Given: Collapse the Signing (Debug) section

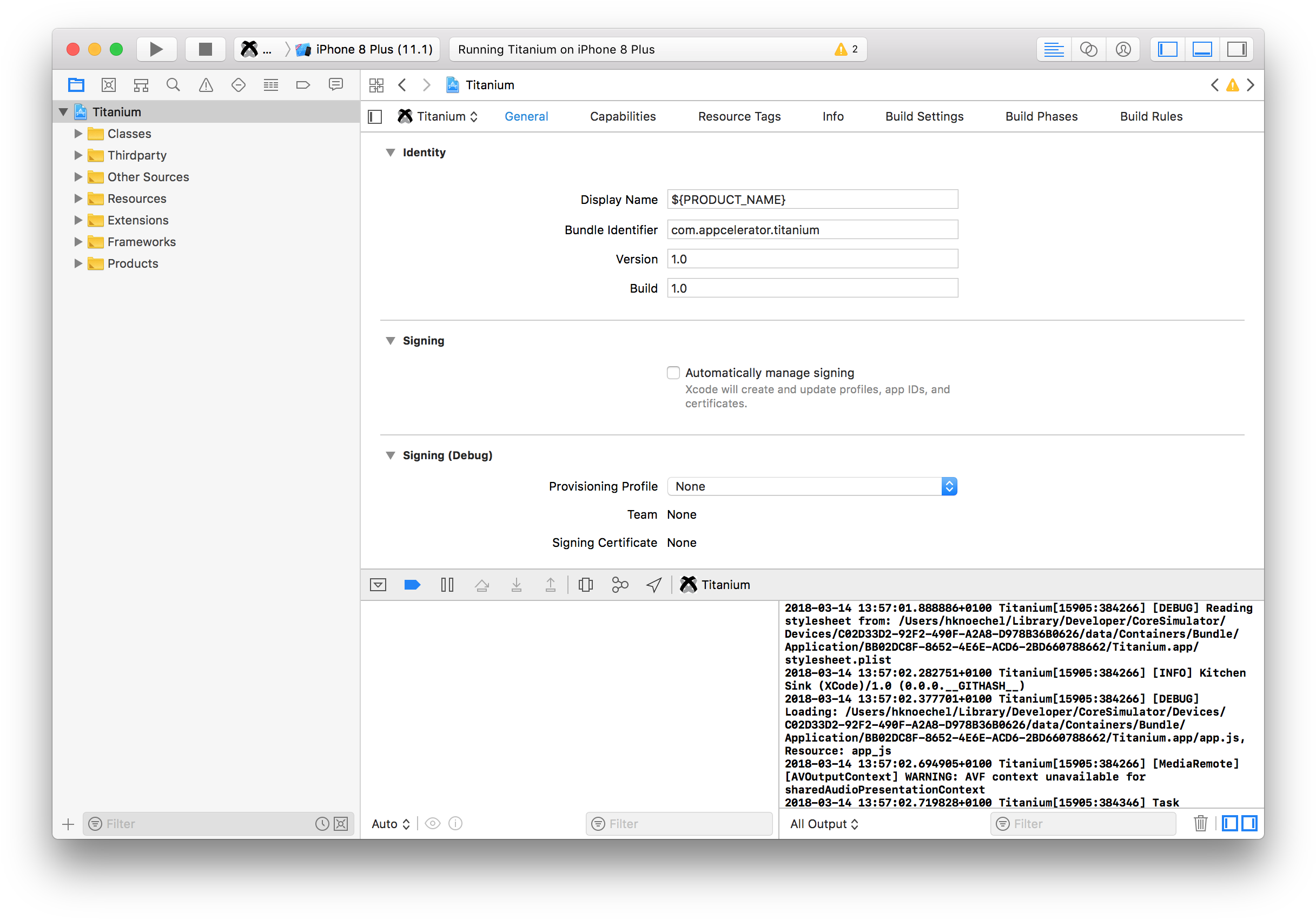Looking at the screenshot, I should [391, 455].
